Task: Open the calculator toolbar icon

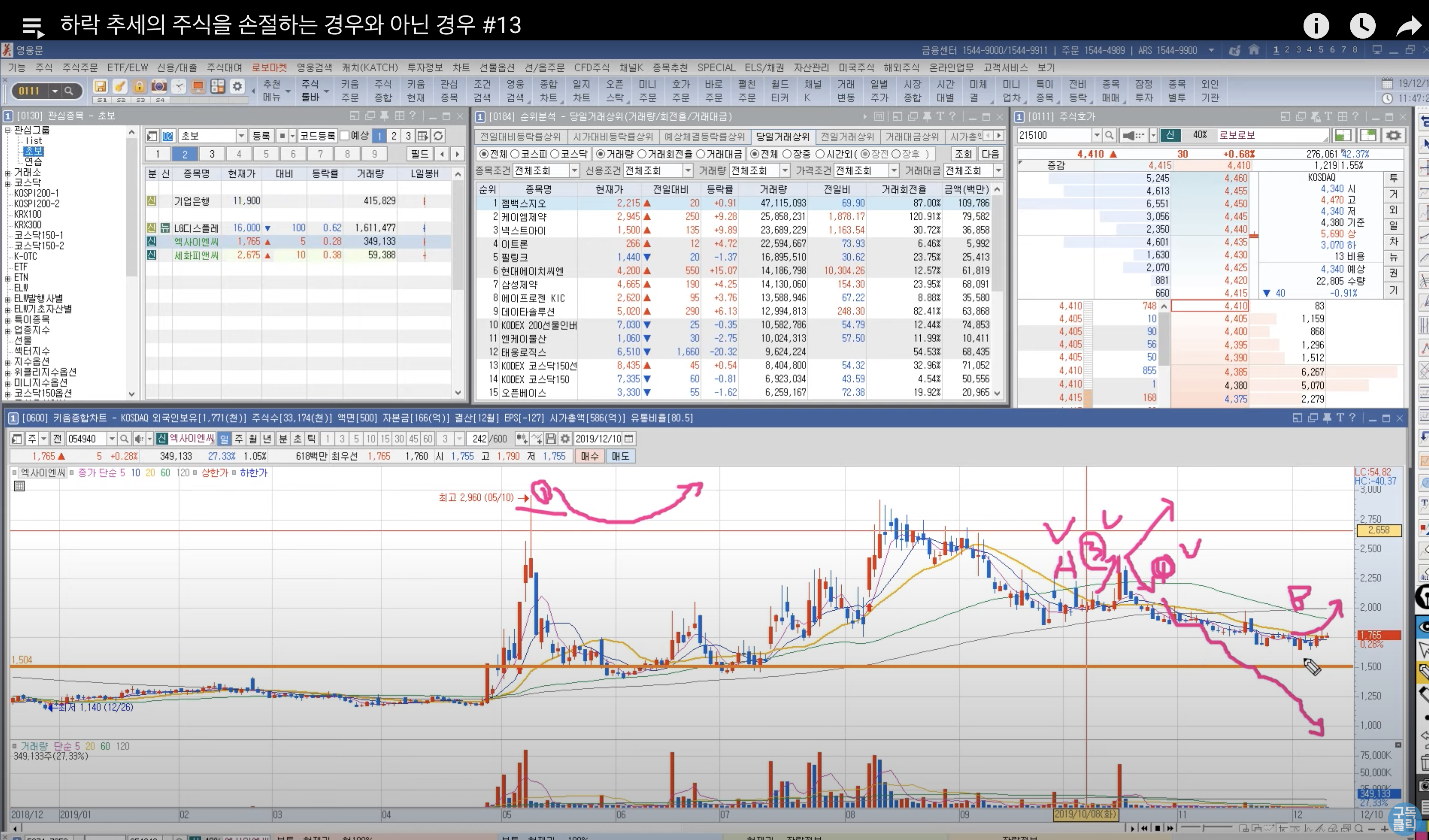Action: [218, 86]
